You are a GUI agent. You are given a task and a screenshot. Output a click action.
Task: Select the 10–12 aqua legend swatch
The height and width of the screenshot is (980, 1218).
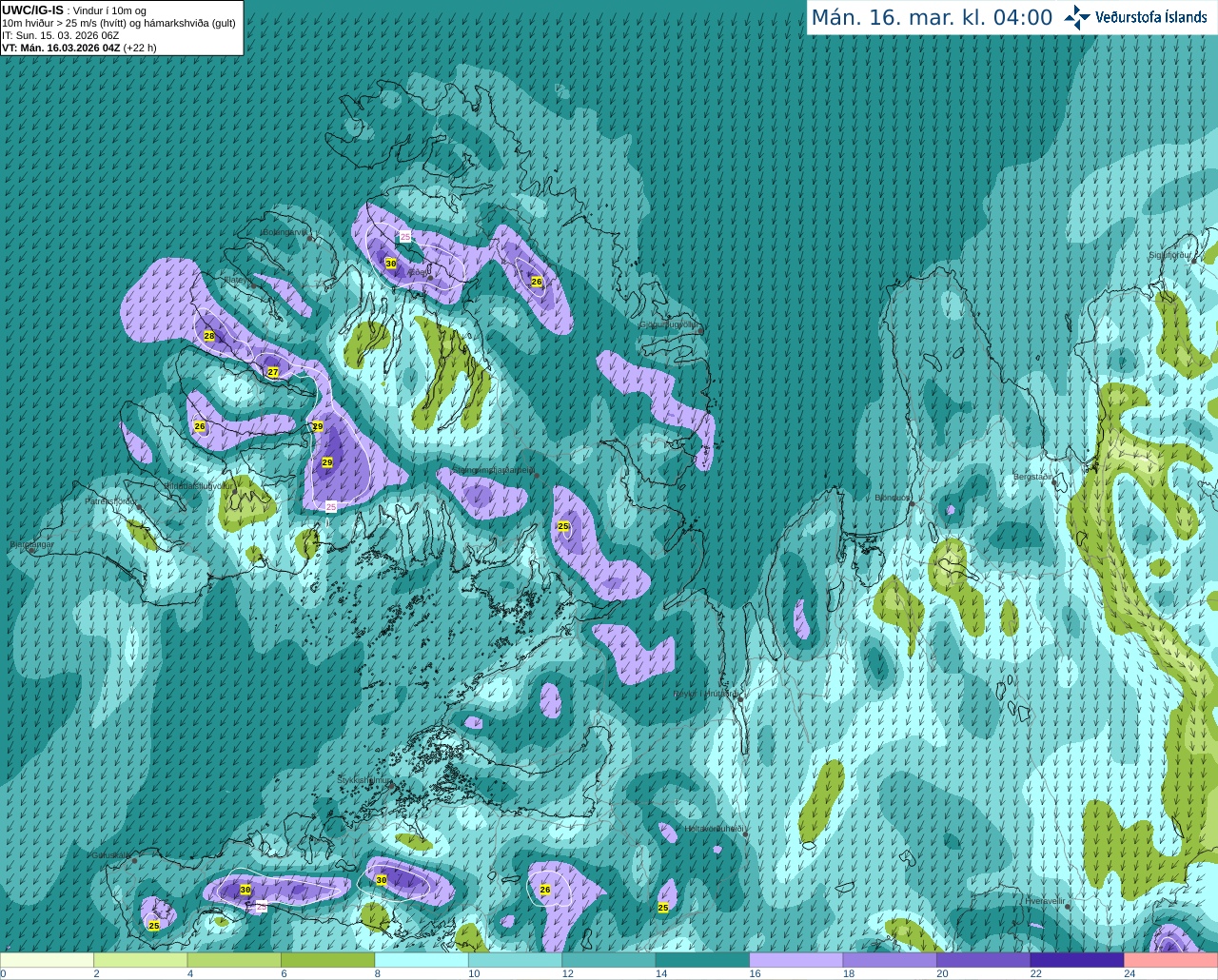point(515,960)
